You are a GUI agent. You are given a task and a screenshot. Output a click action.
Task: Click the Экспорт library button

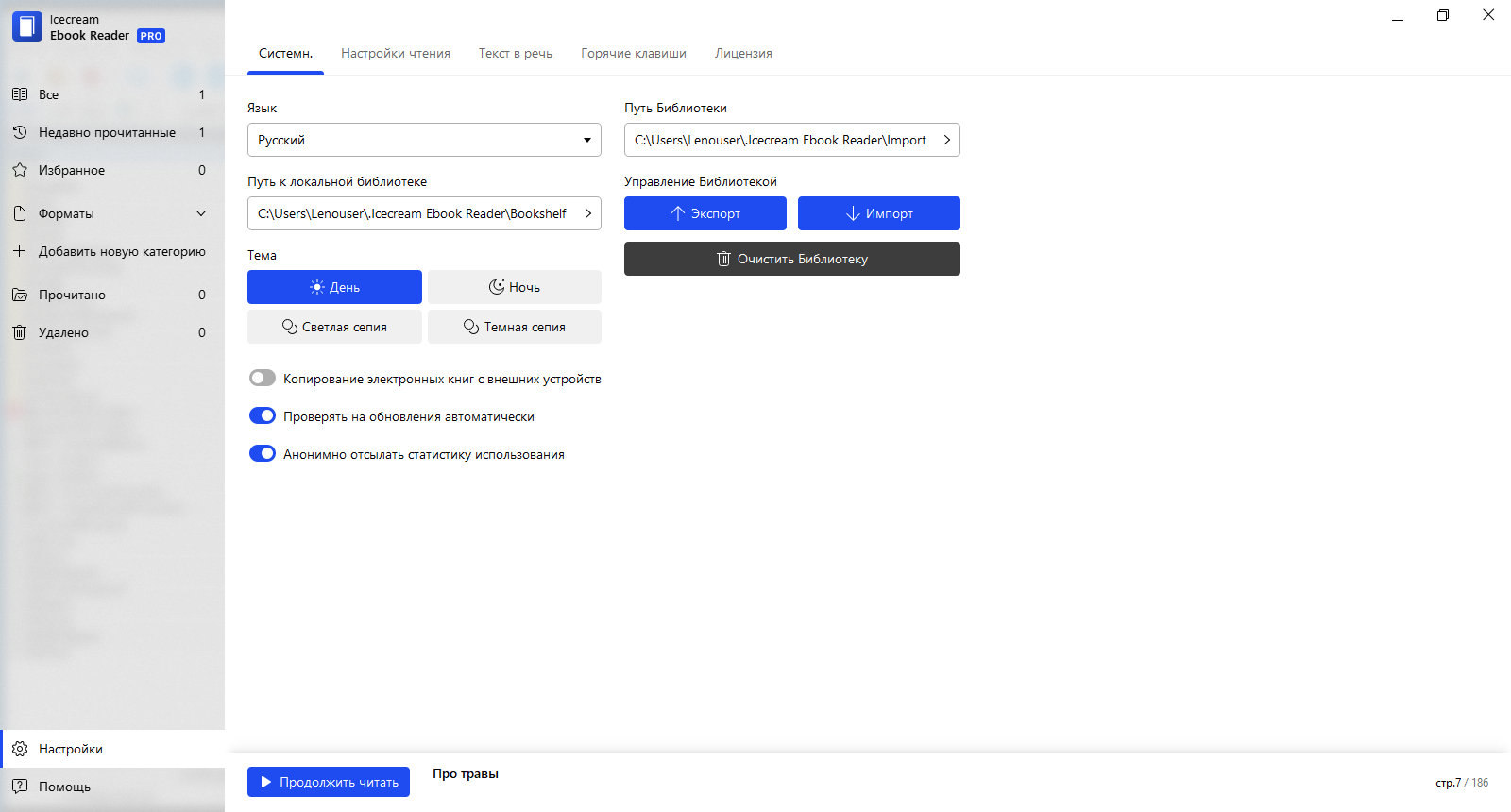[x=705, y=213]
